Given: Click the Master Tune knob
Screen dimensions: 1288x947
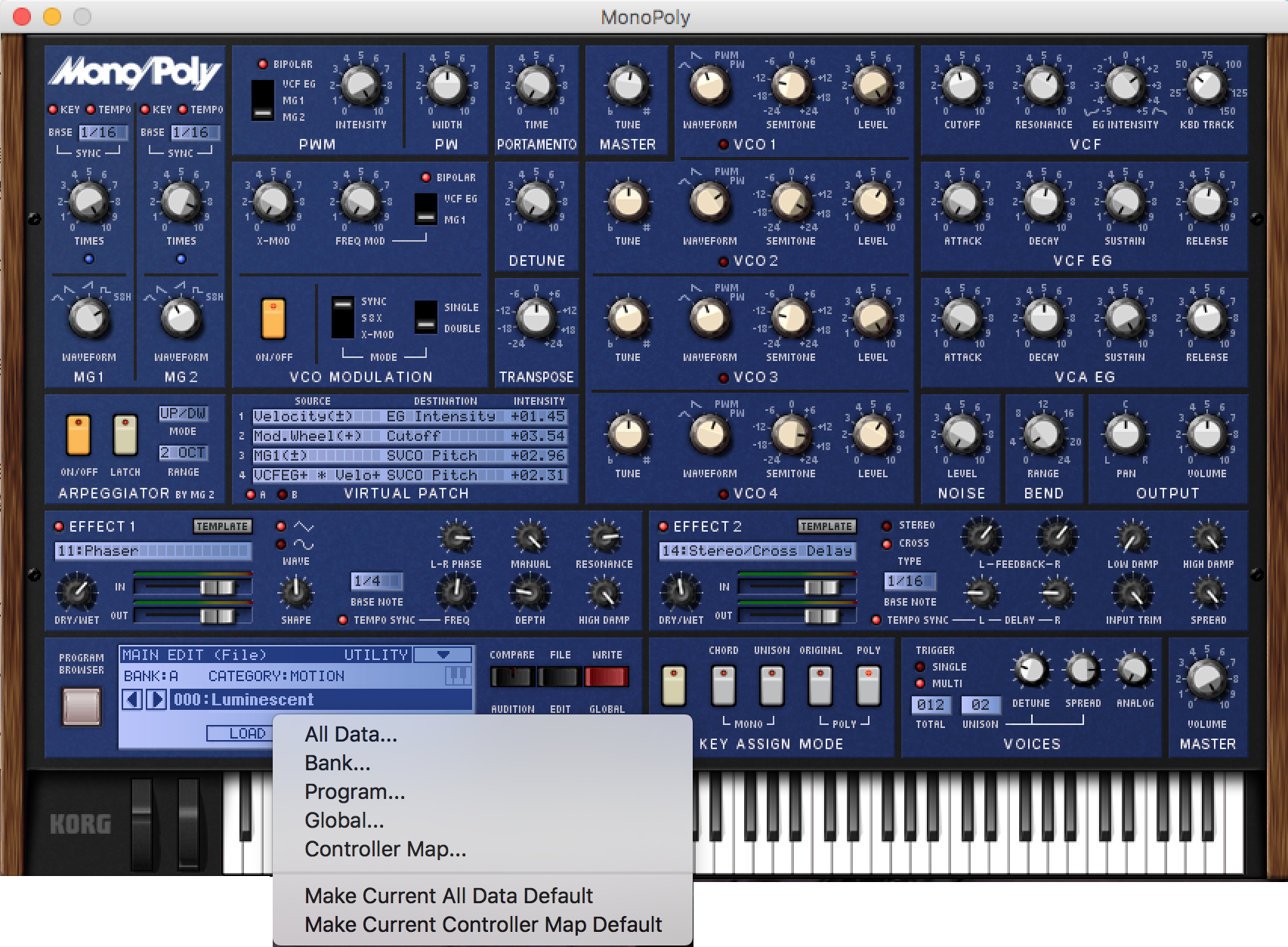Looking at the screenshot, I should 628,86.
